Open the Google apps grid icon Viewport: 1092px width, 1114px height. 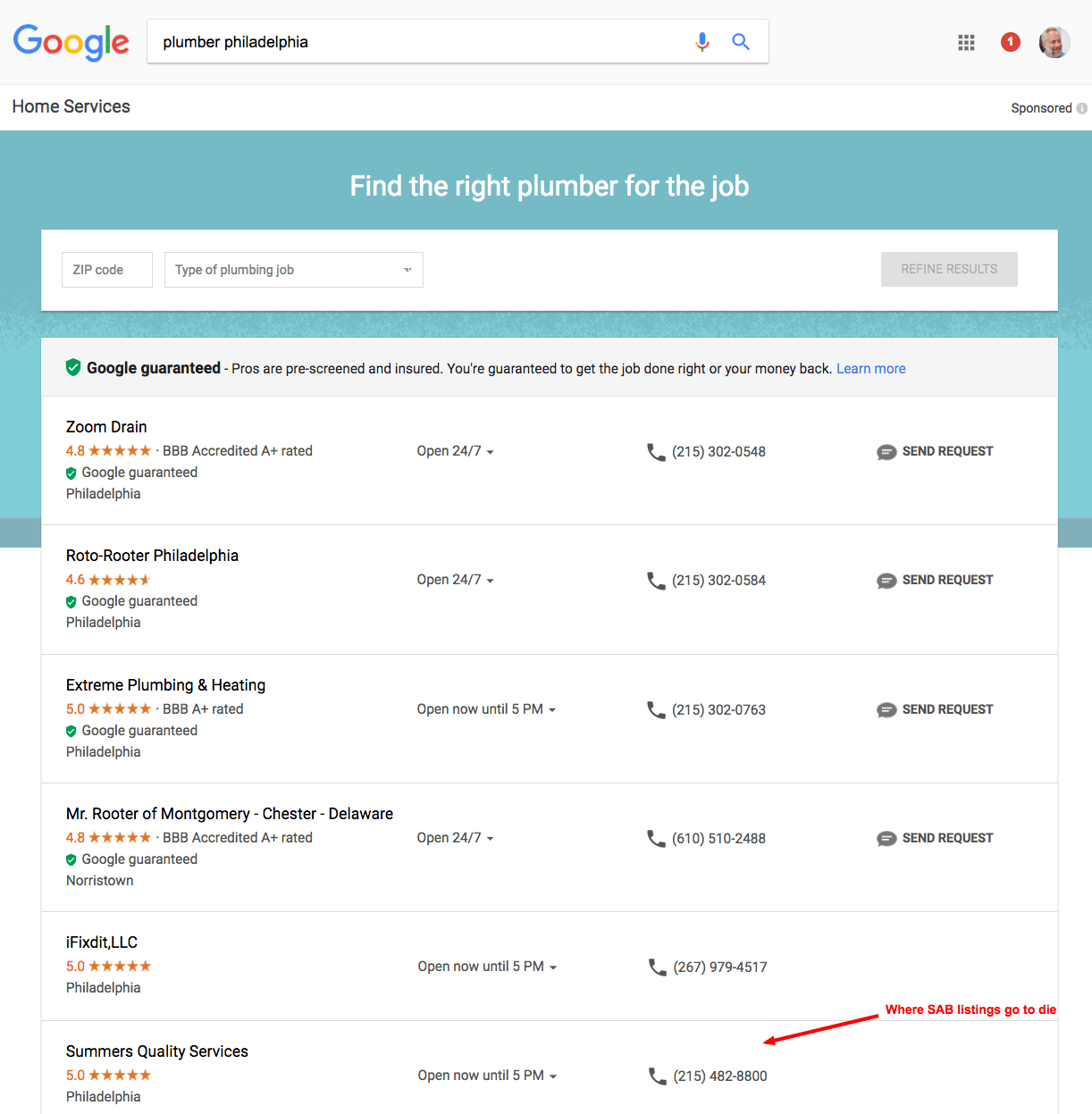pos(966,42)
